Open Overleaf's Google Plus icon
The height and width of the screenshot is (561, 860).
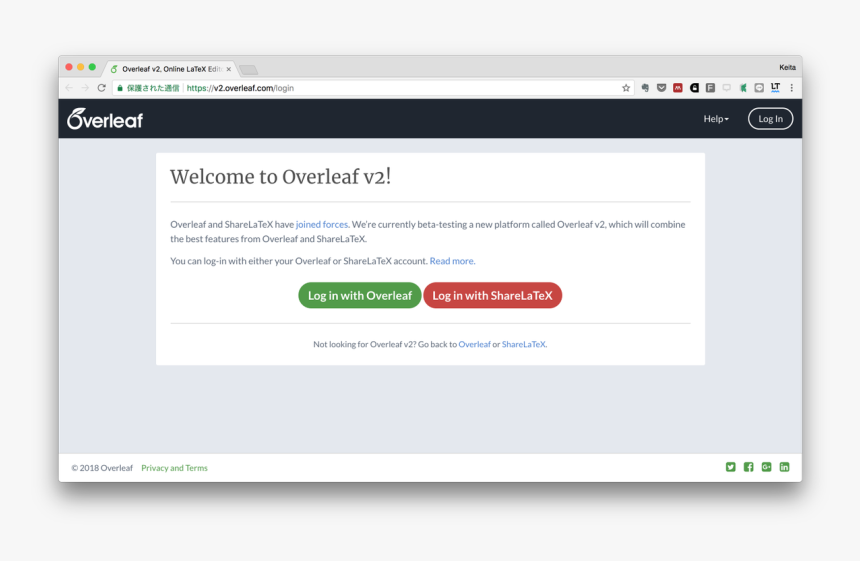tap(766, 467)
